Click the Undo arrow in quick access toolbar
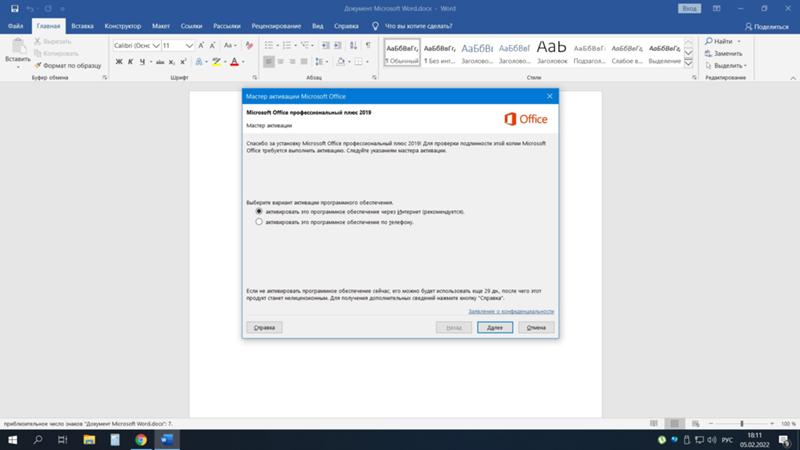The height and width of the screenshot is (450, 800). (x=30, y=9)
